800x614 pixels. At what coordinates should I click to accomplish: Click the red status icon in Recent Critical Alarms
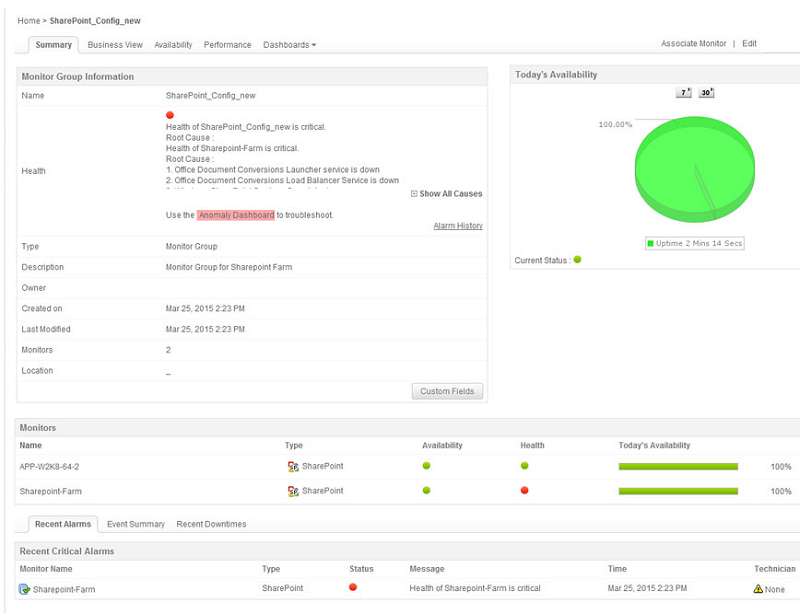tap(353, 588)
